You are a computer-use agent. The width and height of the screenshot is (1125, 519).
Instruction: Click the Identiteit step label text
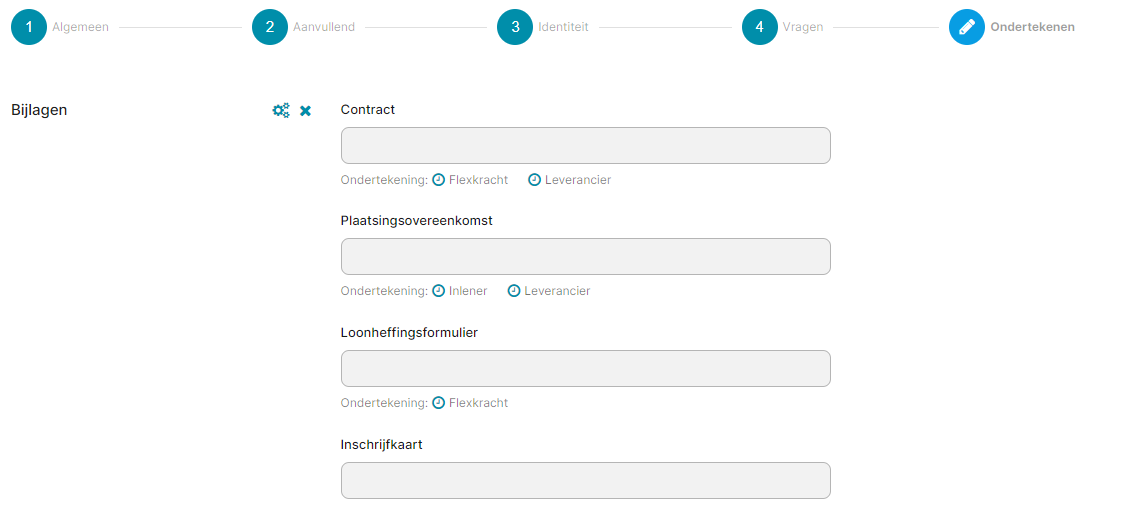[563, 27]
